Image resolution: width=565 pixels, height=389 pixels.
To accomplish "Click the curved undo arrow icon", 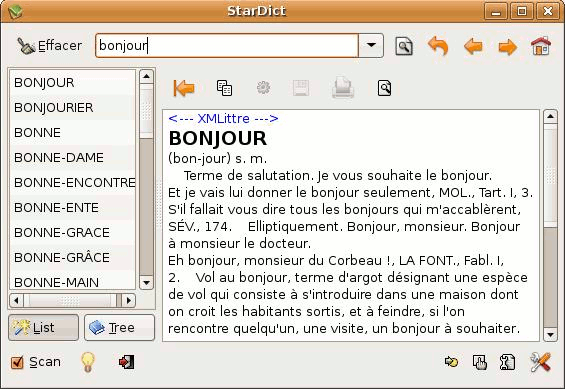I will (x=438, y=46).
